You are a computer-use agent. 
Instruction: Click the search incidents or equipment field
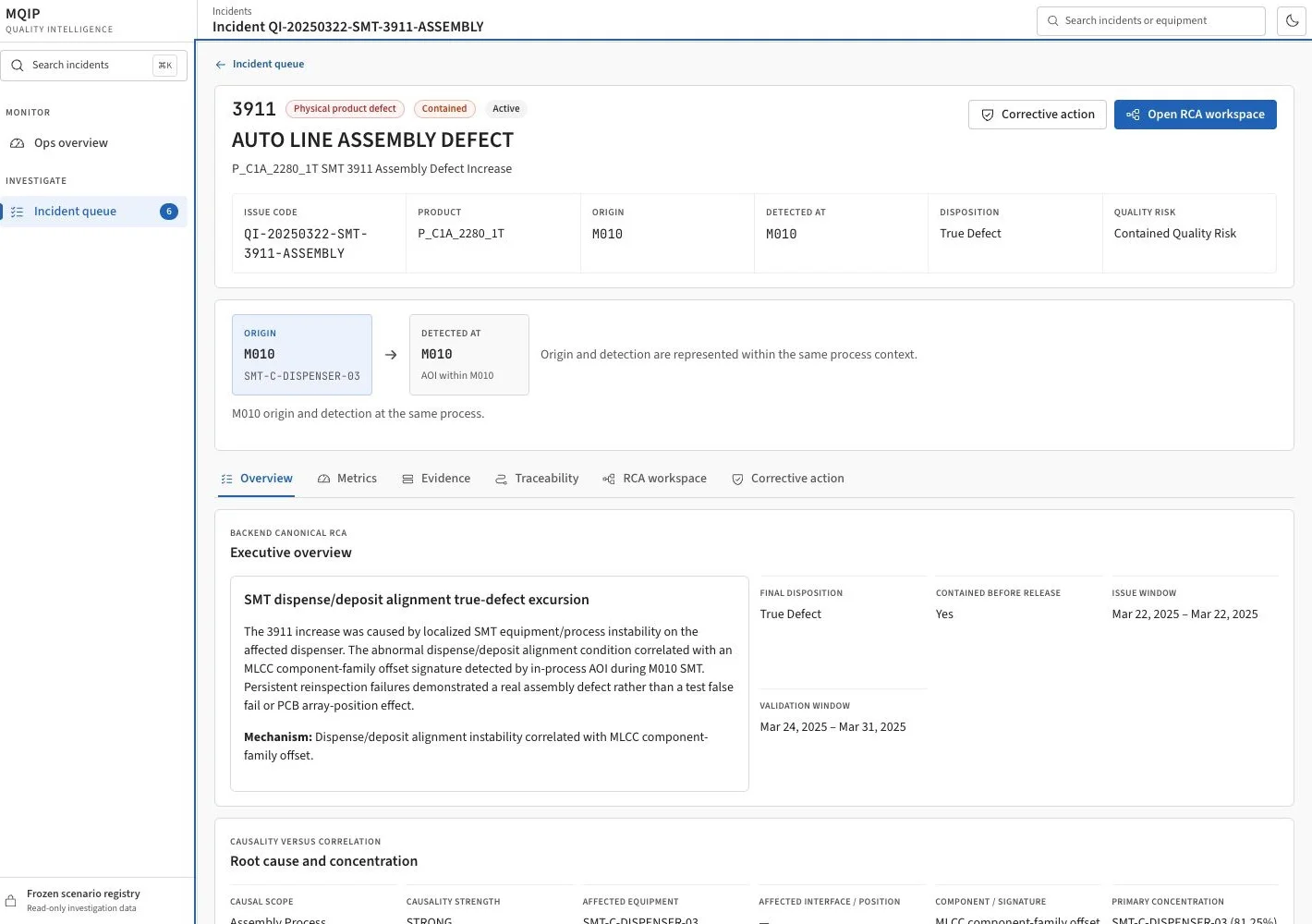(1150, 20)
